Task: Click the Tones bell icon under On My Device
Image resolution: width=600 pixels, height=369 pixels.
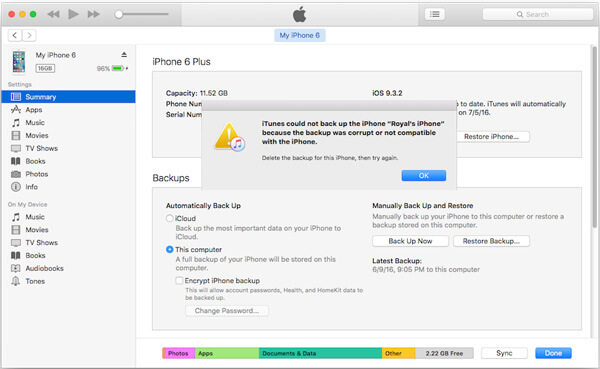Action: [x=16, y=281]
